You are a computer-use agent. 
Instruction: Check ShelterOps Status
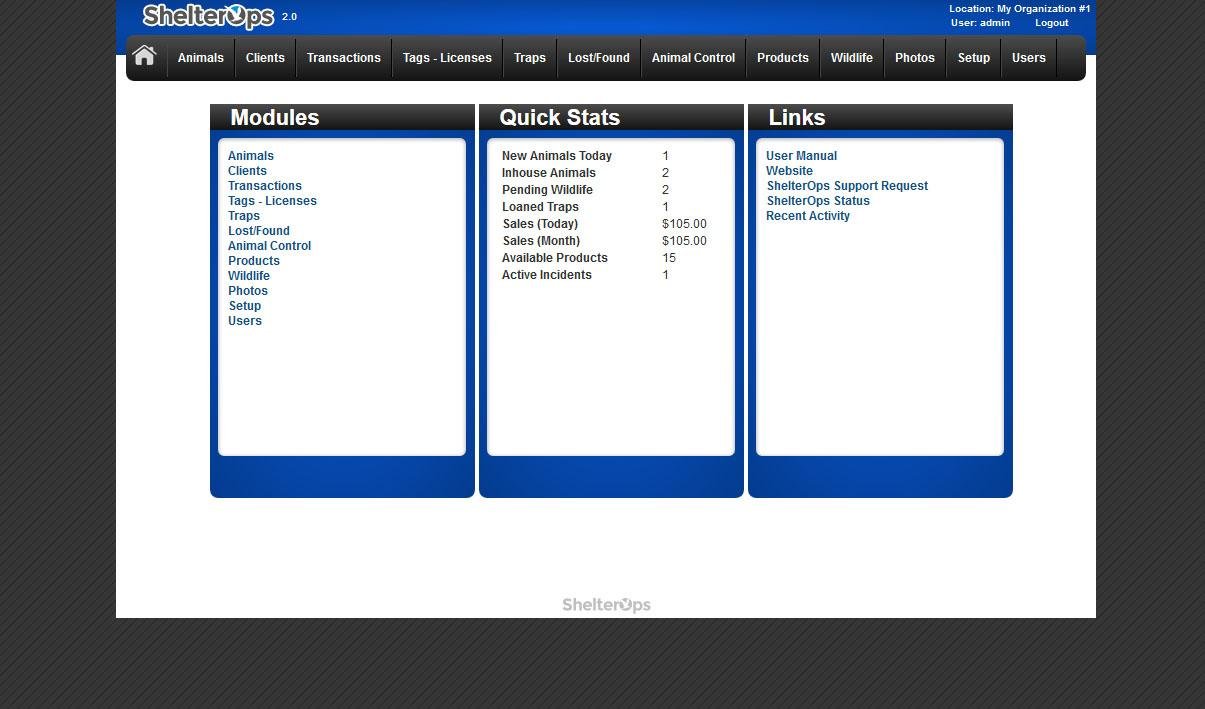tap(818, 200)
